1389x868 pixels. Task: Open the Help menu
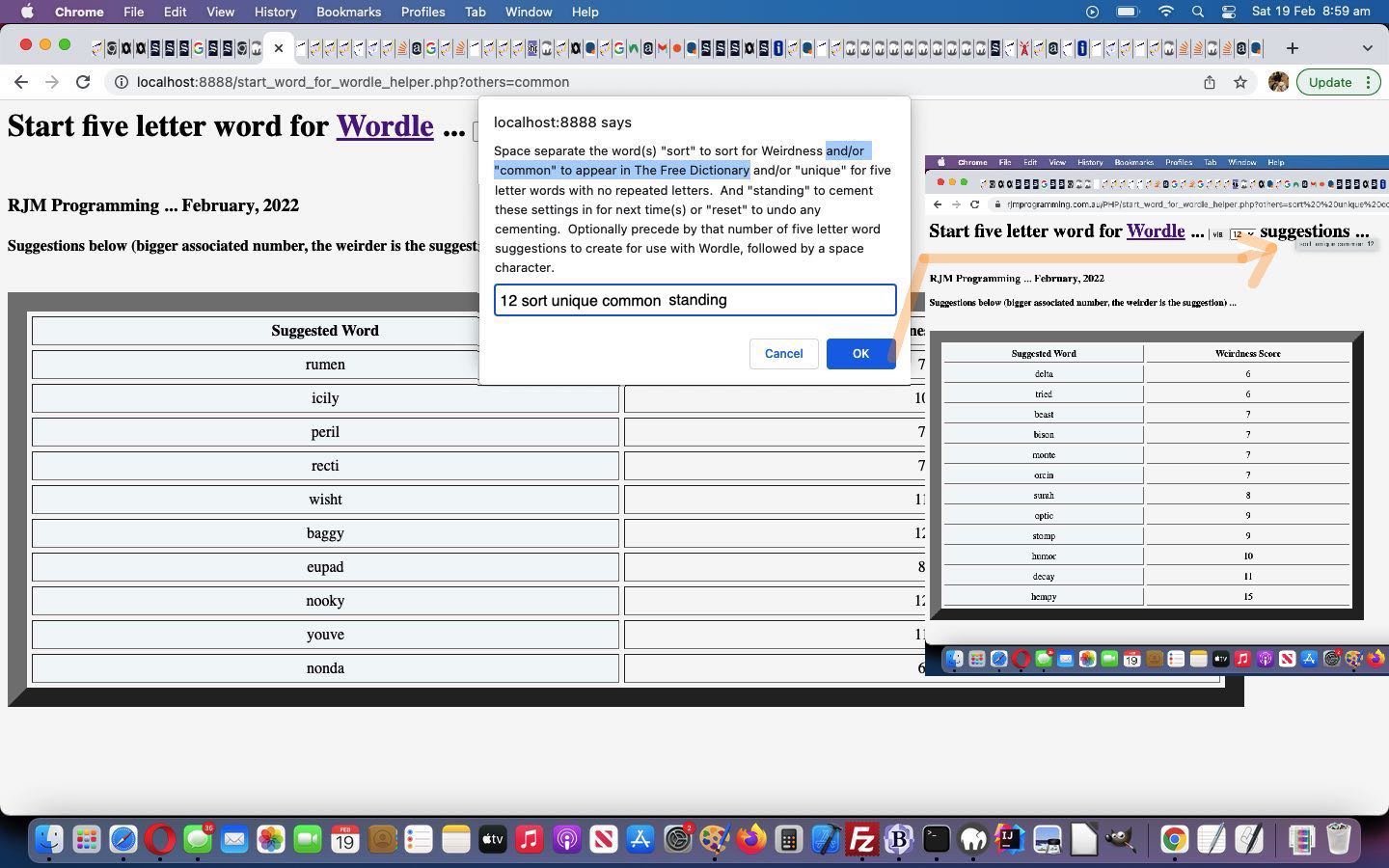pyautogui.click(x=585, y=12)
